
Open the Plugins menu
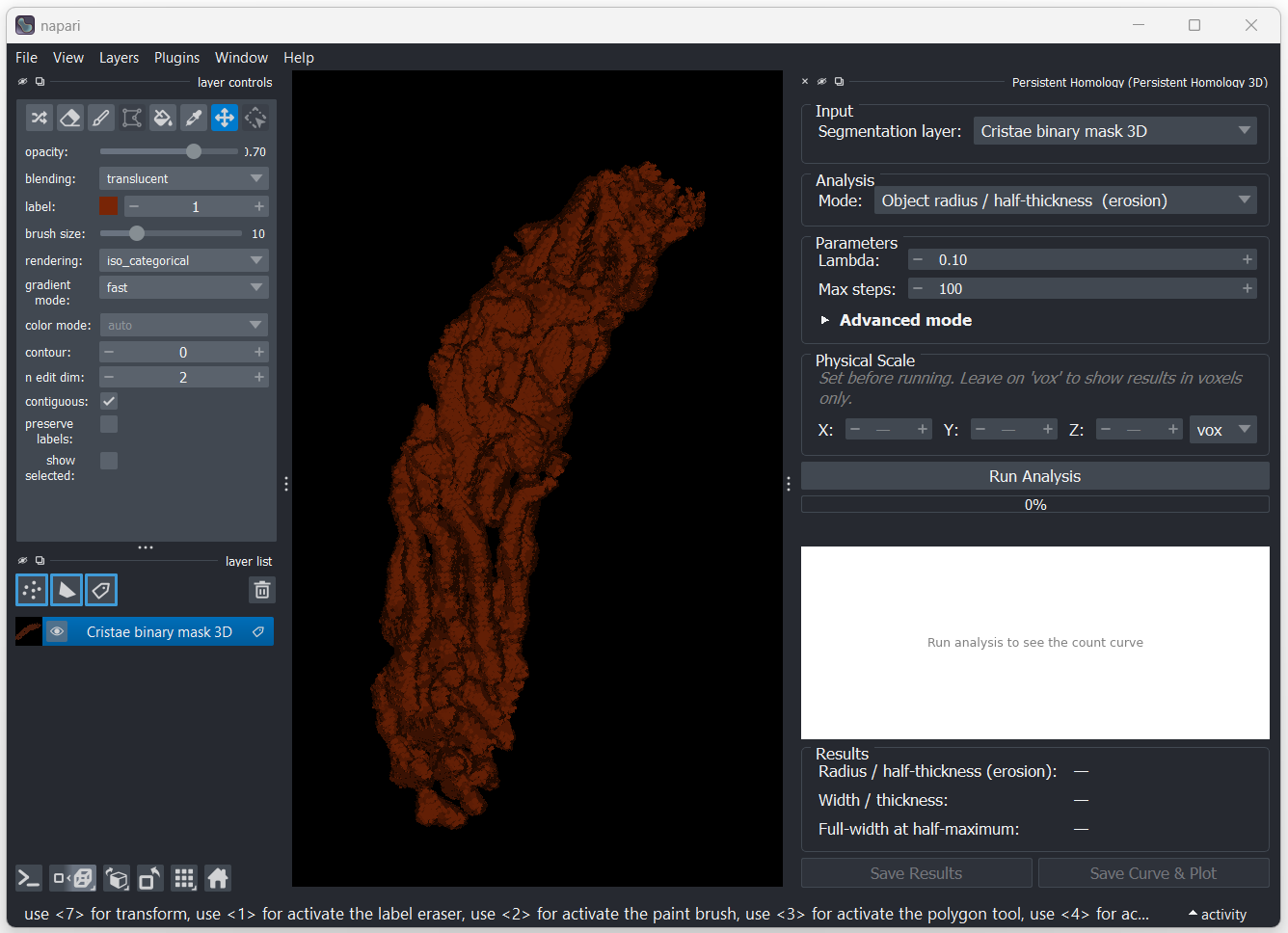[x=176, y=58]
